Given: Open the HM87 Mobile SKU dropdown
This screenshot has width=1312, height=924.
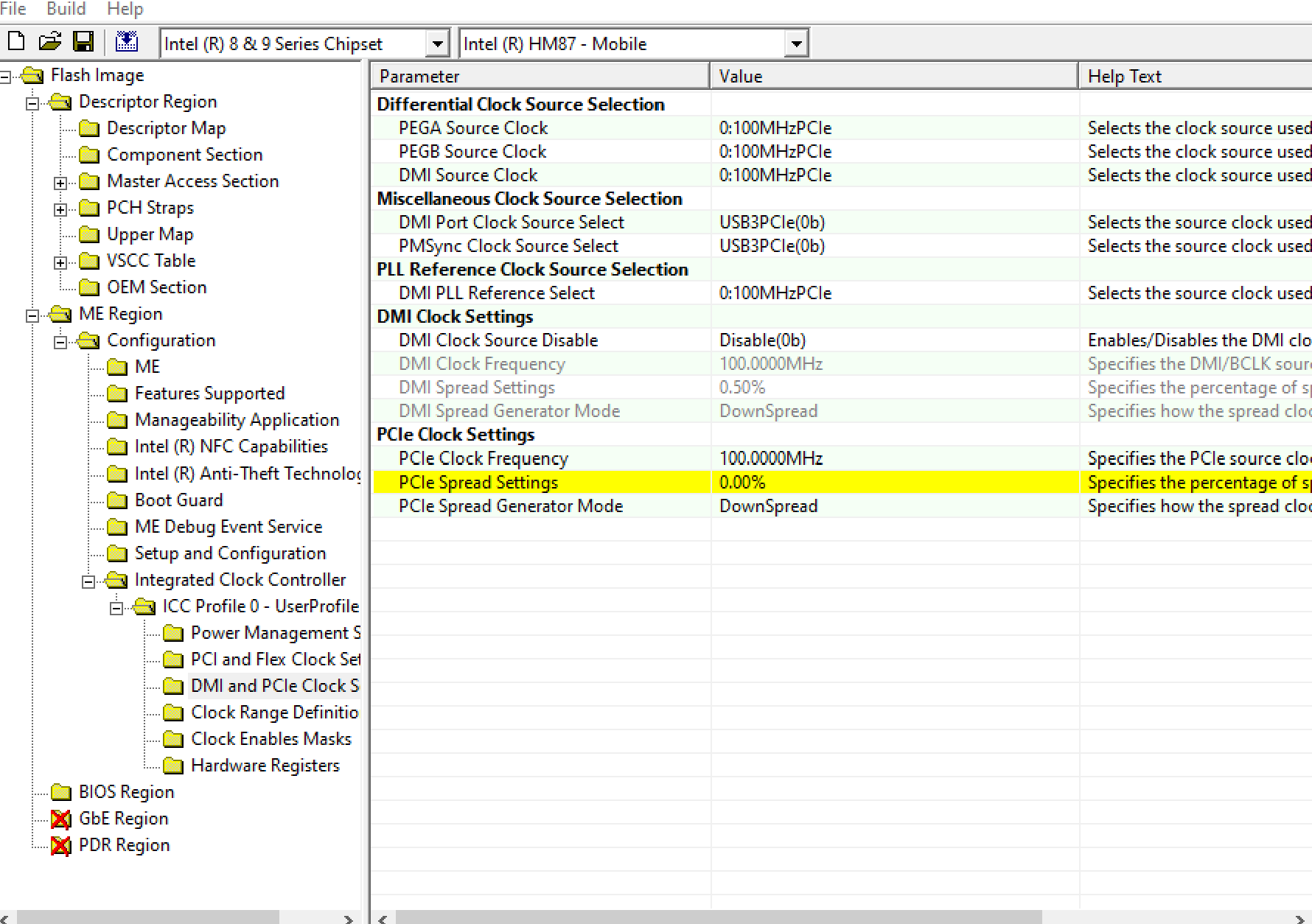Looking at the screenshot, I should pyautogui.click(x=796, y=43).
